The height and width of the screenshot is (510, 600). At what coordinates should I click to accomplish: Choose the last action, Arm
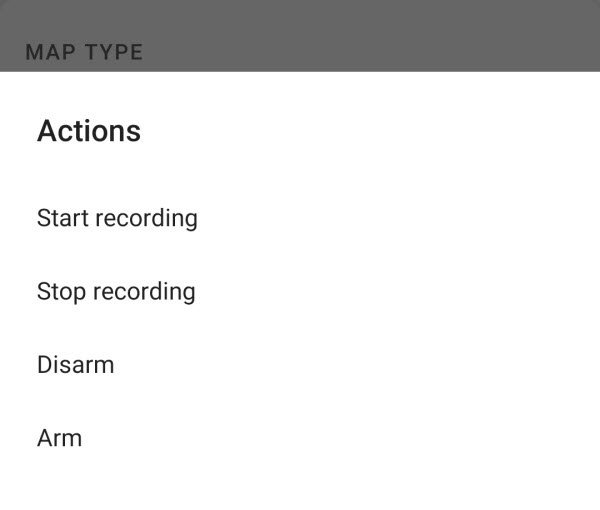[59, 438]
